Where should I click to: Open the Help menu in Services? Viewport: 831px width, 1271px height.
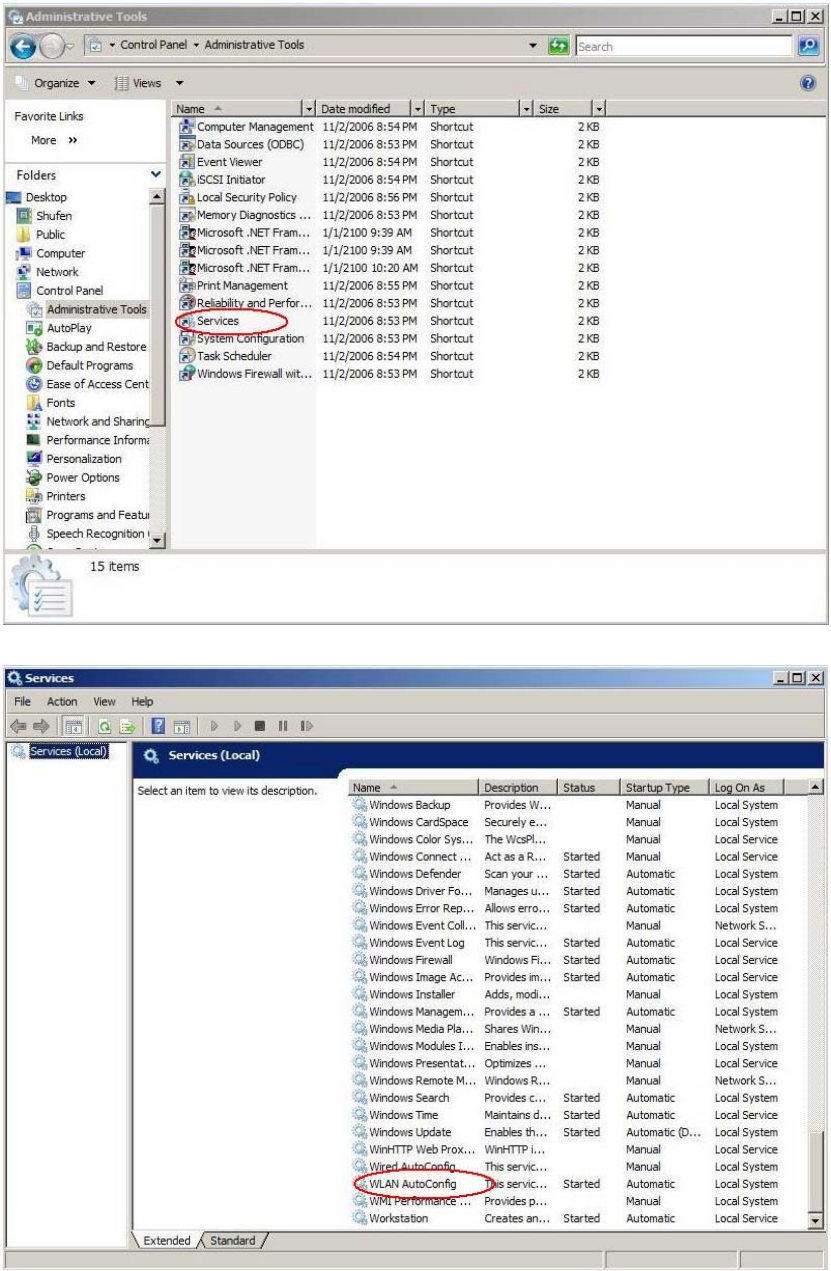[x=142, y=701]
